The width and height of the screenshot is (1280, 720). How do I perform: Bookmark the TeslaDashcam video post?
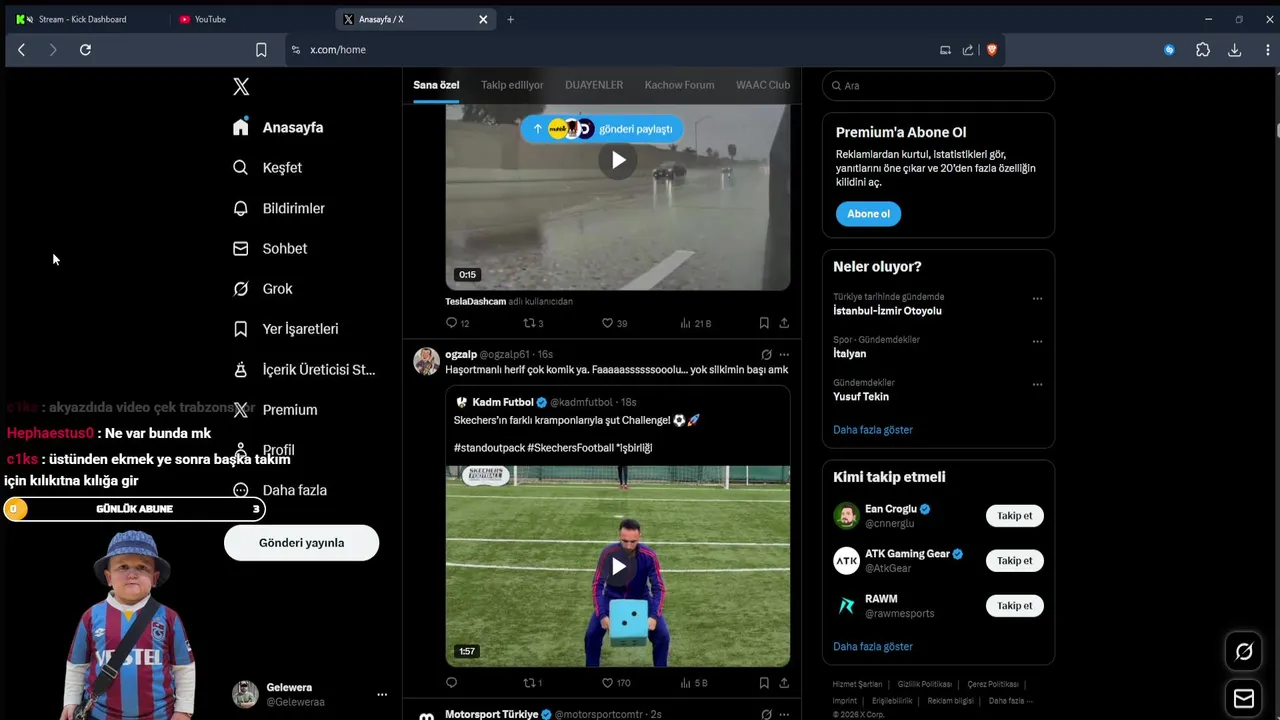point(764,323)
